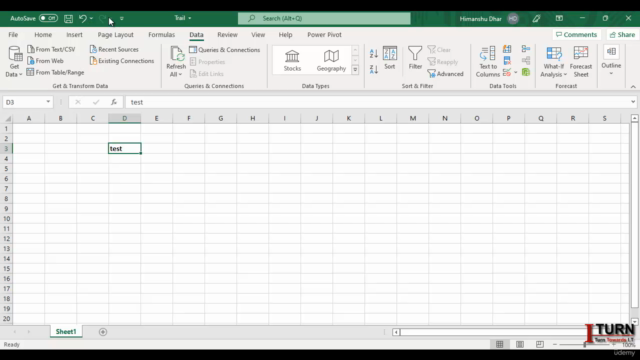Click Manage Data Model icon
640x360 pixels.
[526, 72]
